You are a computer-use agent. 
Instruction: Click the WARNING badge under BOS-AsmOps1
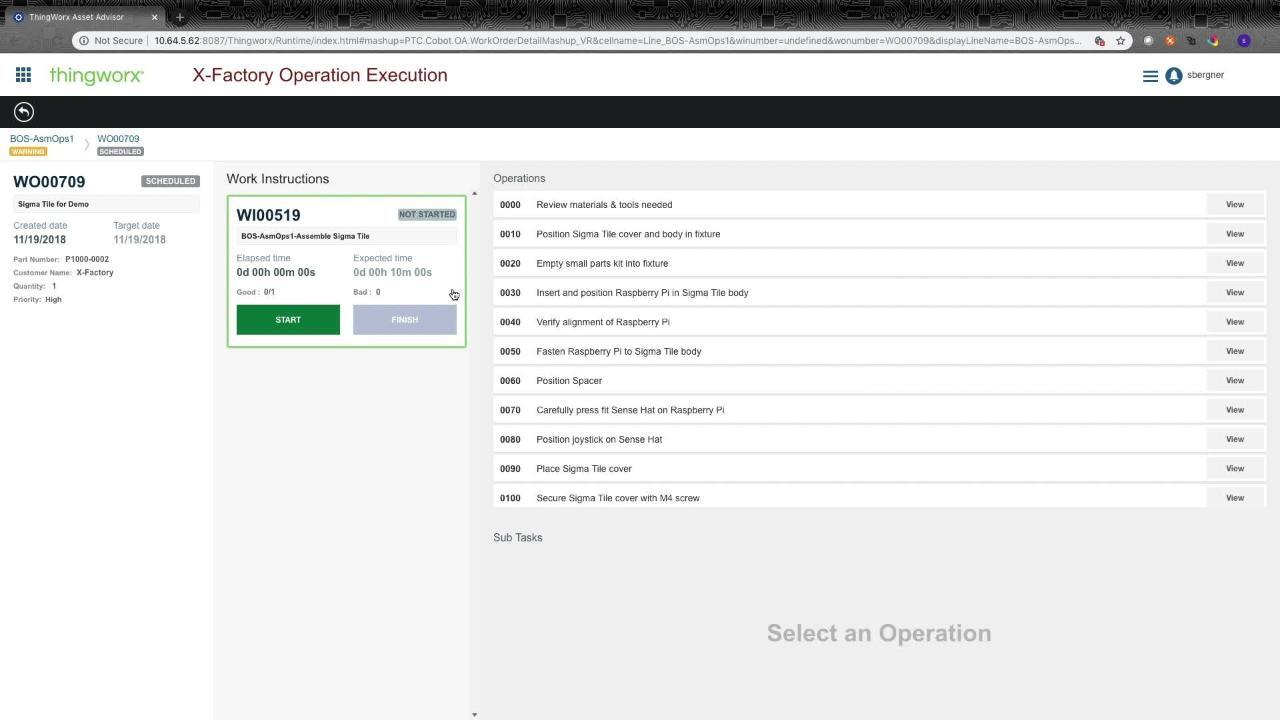point(28,151)
